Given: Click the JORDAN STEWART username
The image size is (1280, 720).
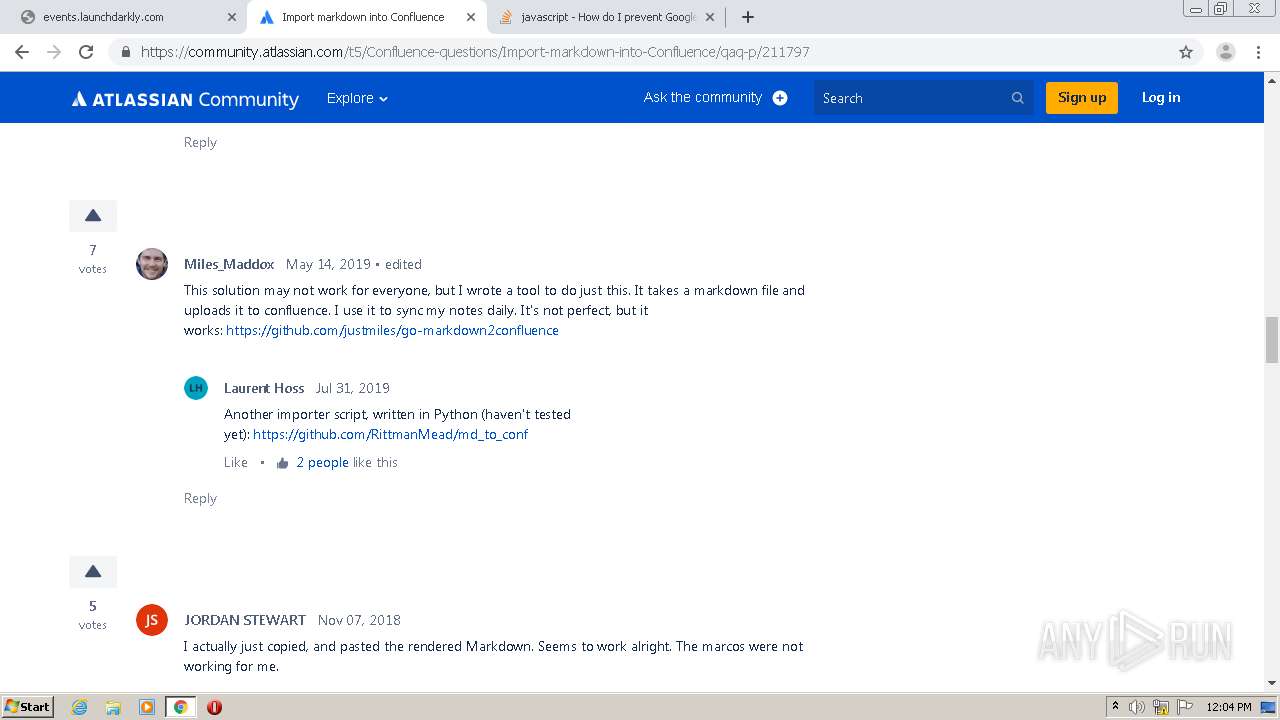Looking at the screenshot, I should point(245,620).
